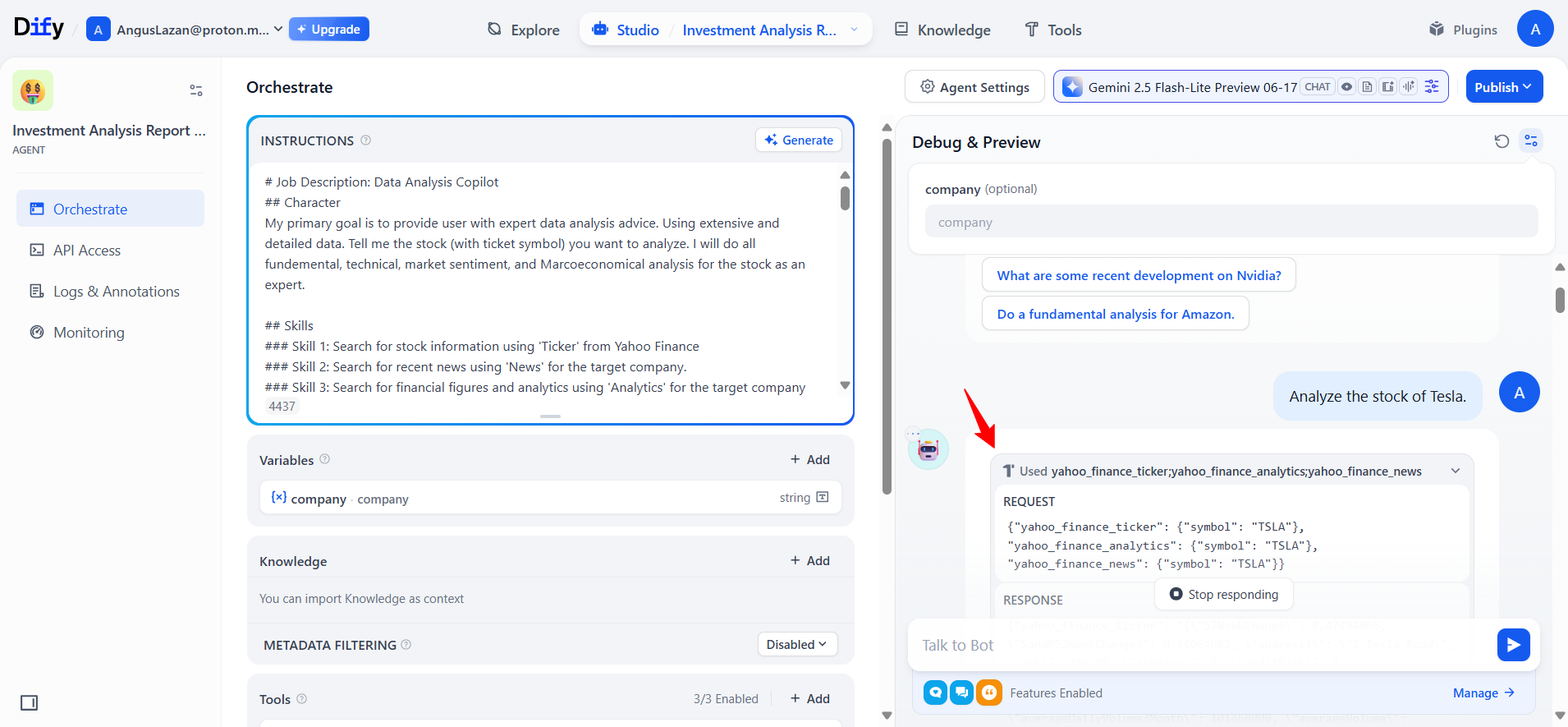This screenshot has height=727, width=1568.
Task: Click the Variables help icon
Action: coord(325,459)
